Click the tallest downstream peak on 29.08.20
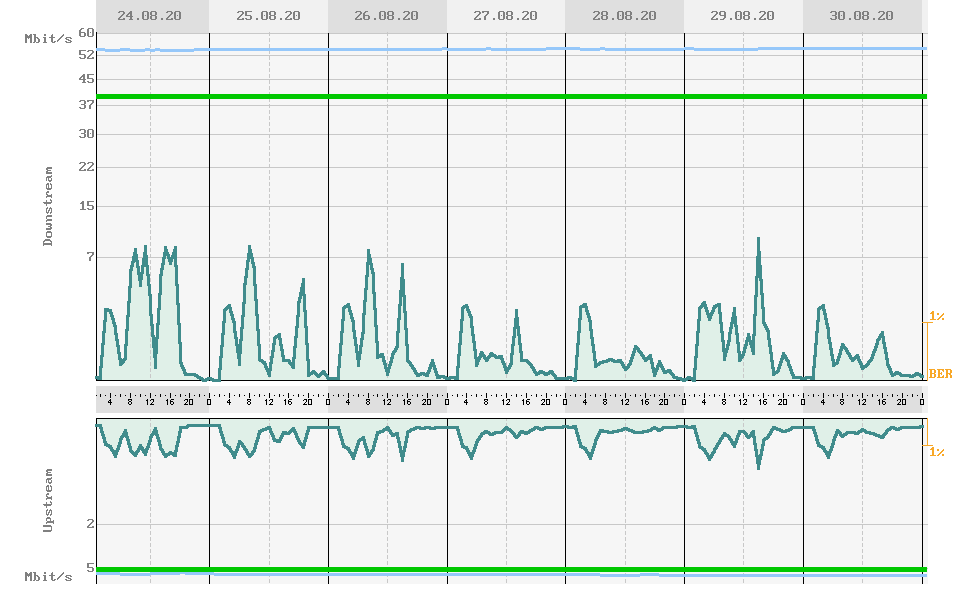Screen dimensions: 960x600 pyautogui.click(x=759, y=239)
